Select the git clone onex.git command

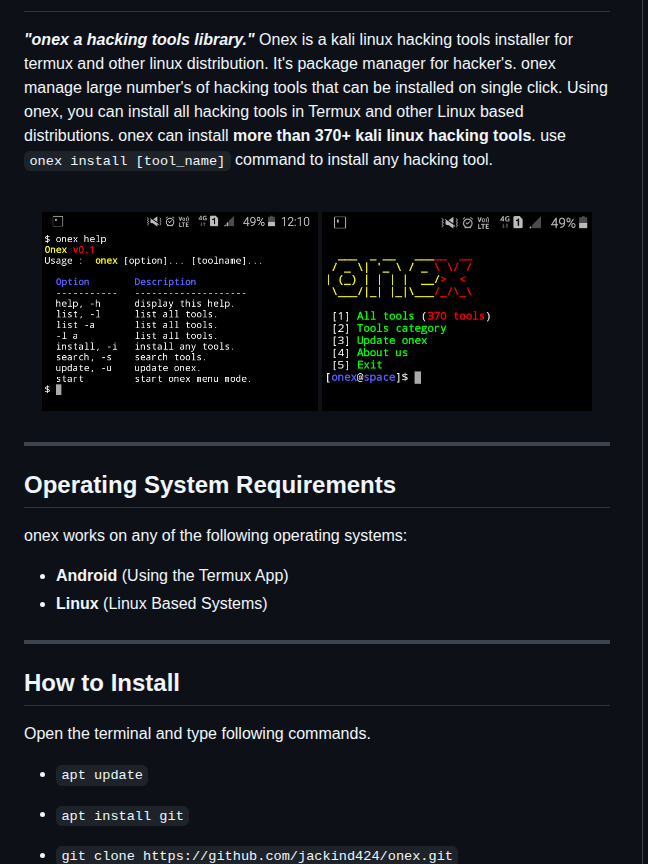257,856
